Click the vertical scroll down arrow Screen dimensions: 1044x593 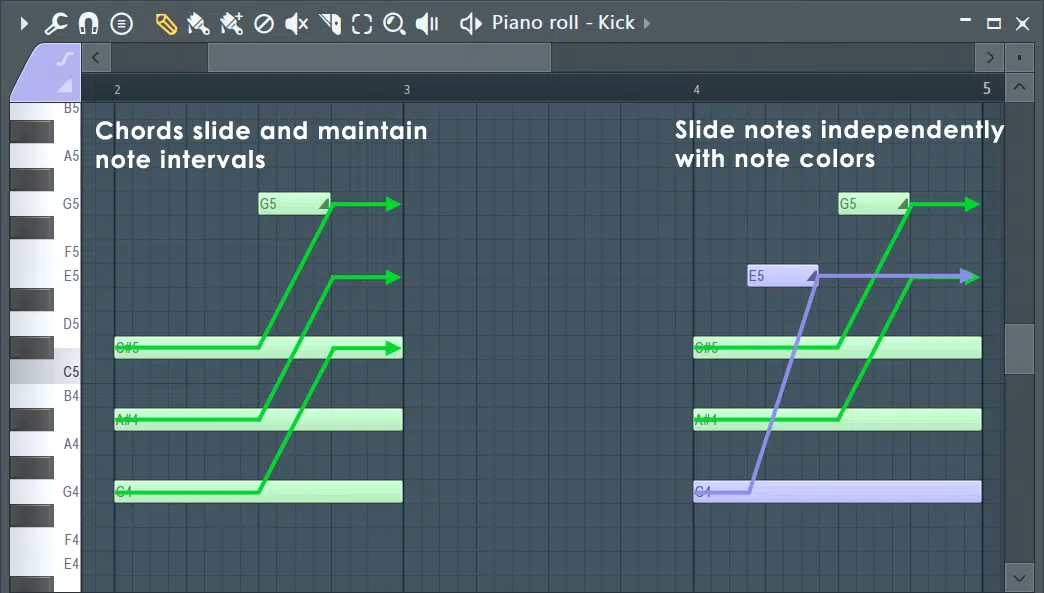(x=1019, y=577)
